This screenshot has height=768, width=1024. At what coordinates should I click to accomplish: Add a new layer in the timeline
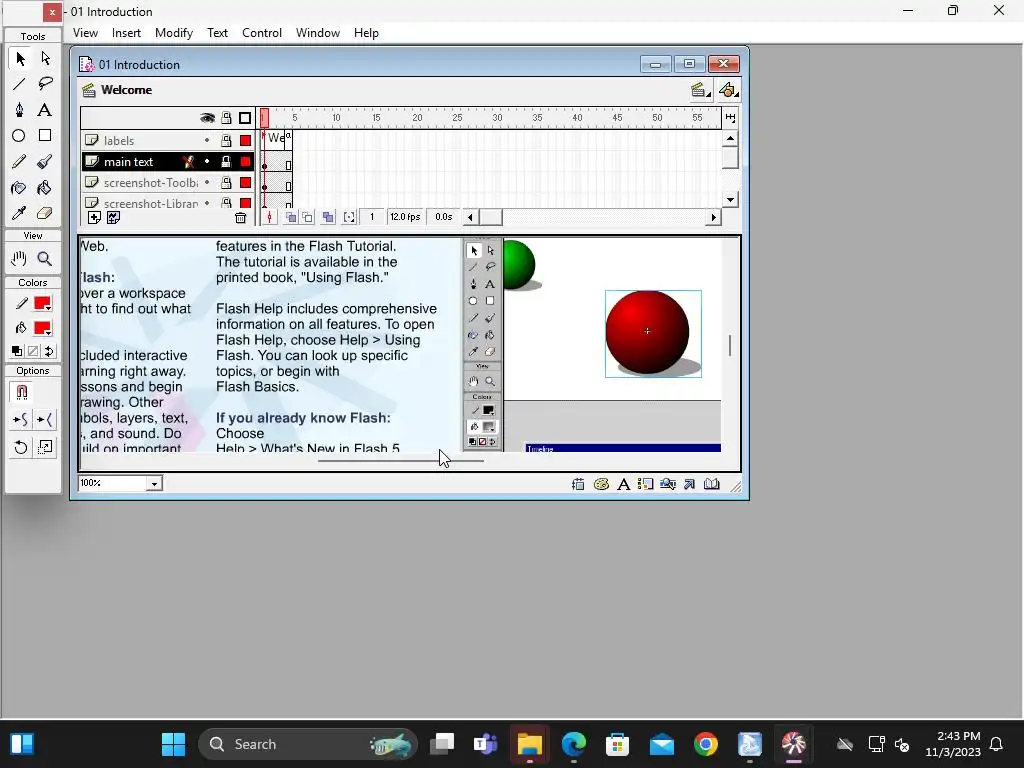94,218
